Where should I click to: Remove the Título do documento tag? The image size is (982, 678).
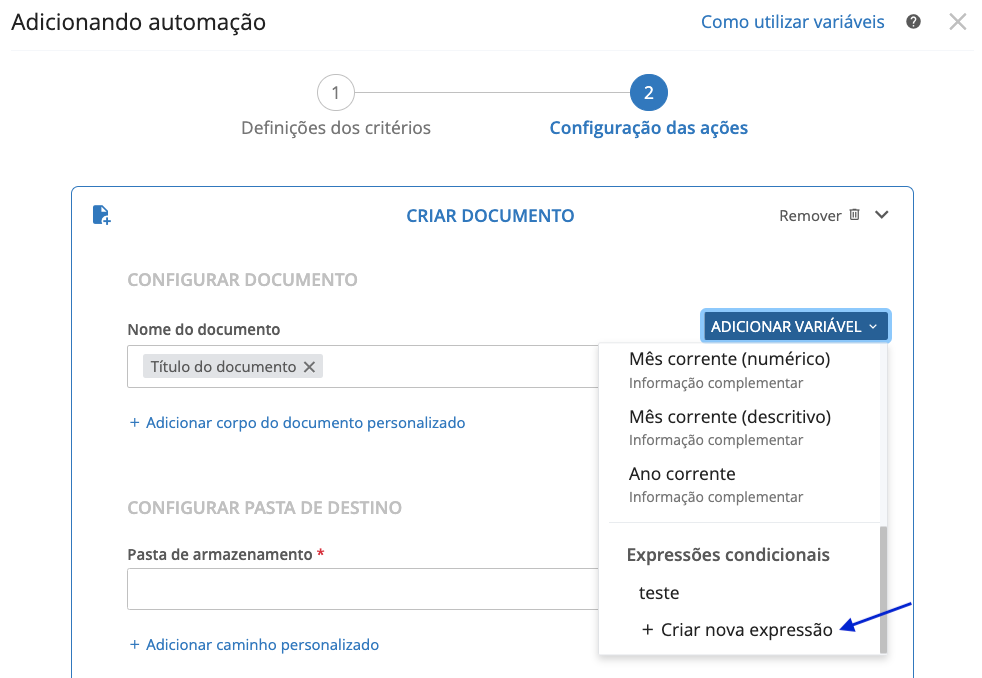tap(310, 367)
